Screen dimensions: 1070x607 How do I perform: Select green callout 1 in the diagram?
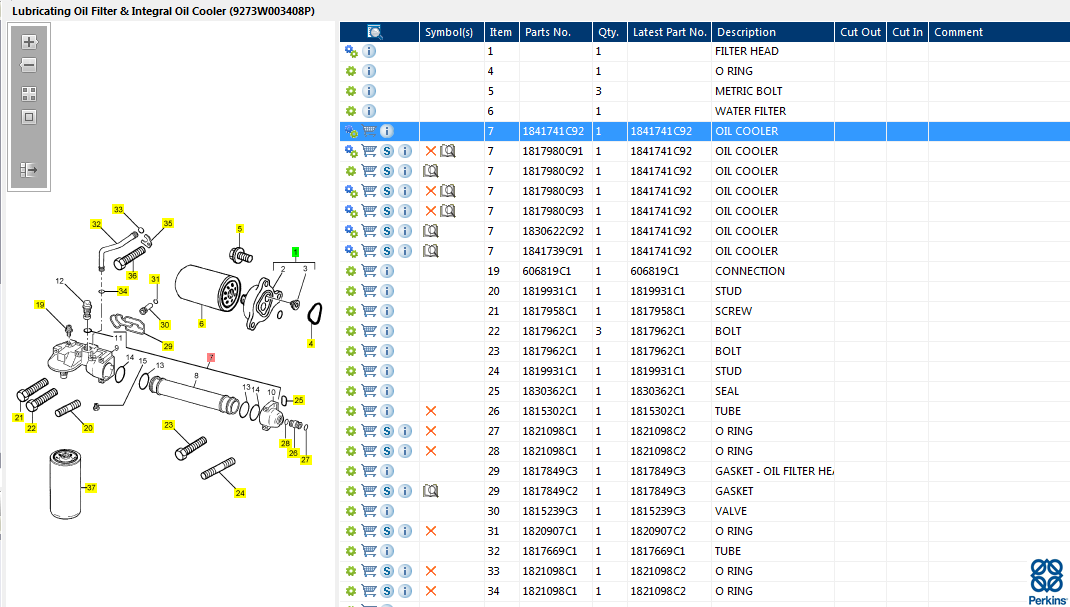295,252
